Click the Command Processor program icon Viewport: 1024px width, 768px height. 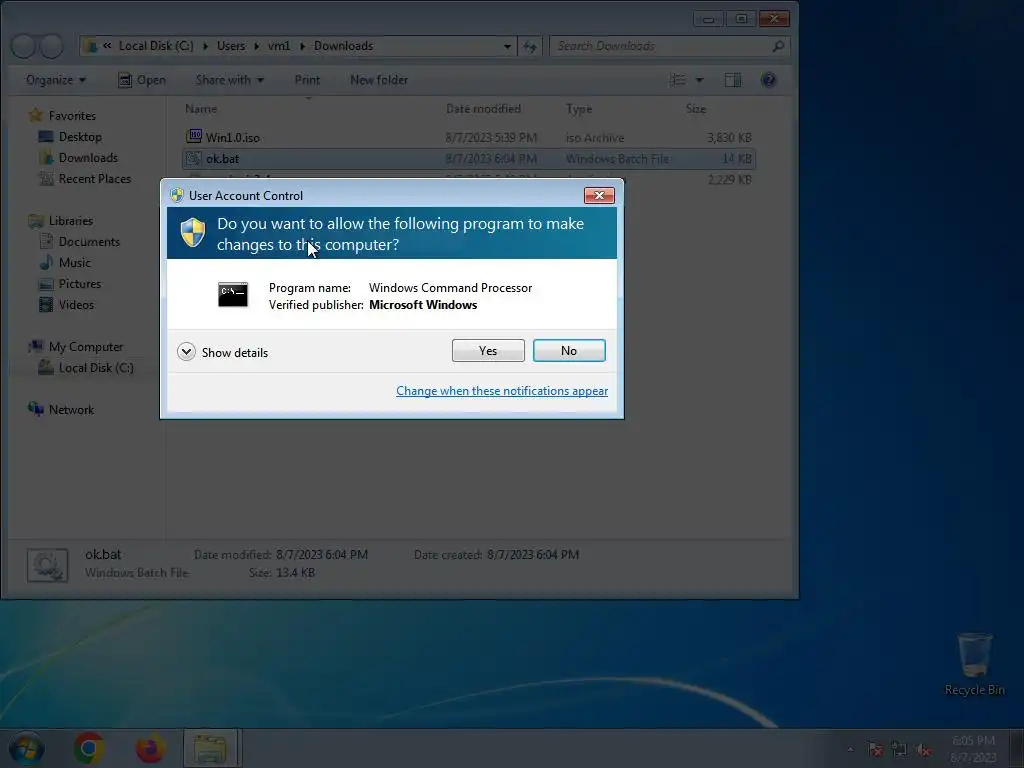pyautogui.click(x=232, y=295)
